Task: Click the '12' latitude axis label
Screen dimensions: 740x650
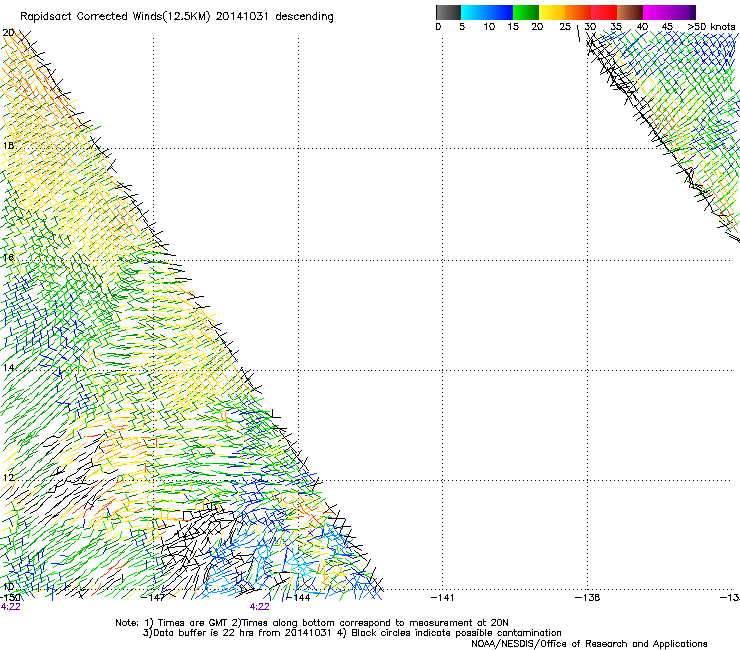Action: tap(8, 478)
